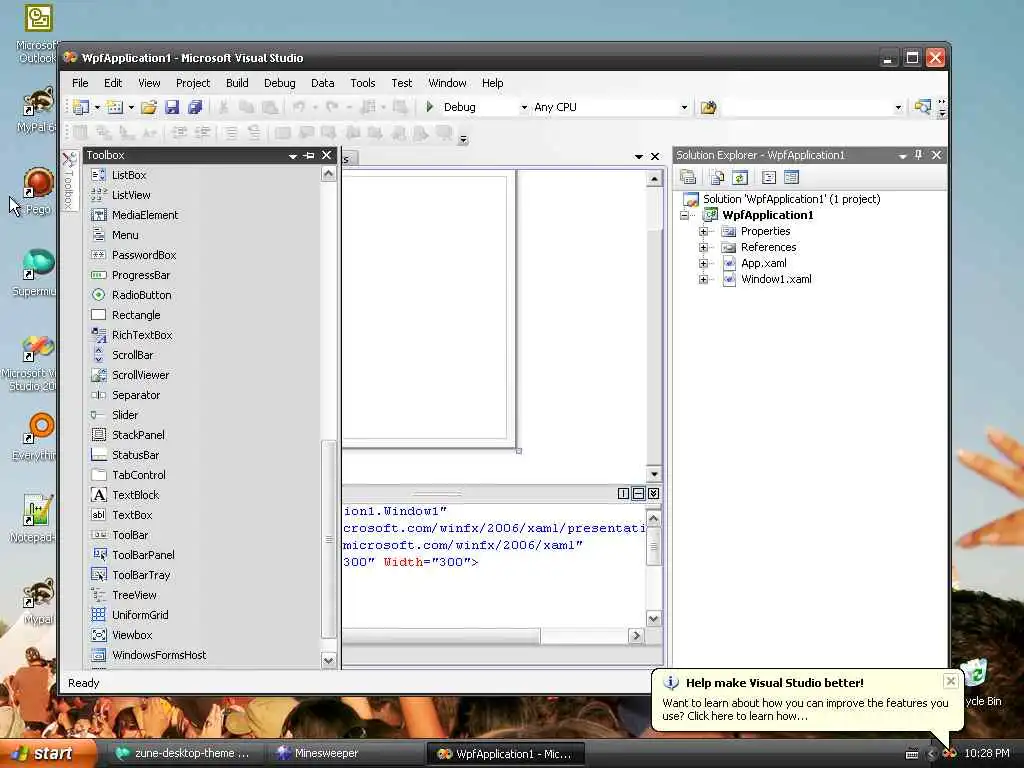Expand the Window1.xaml node
This screenshot has height=768, width=1024.
(x=703, y=280)
